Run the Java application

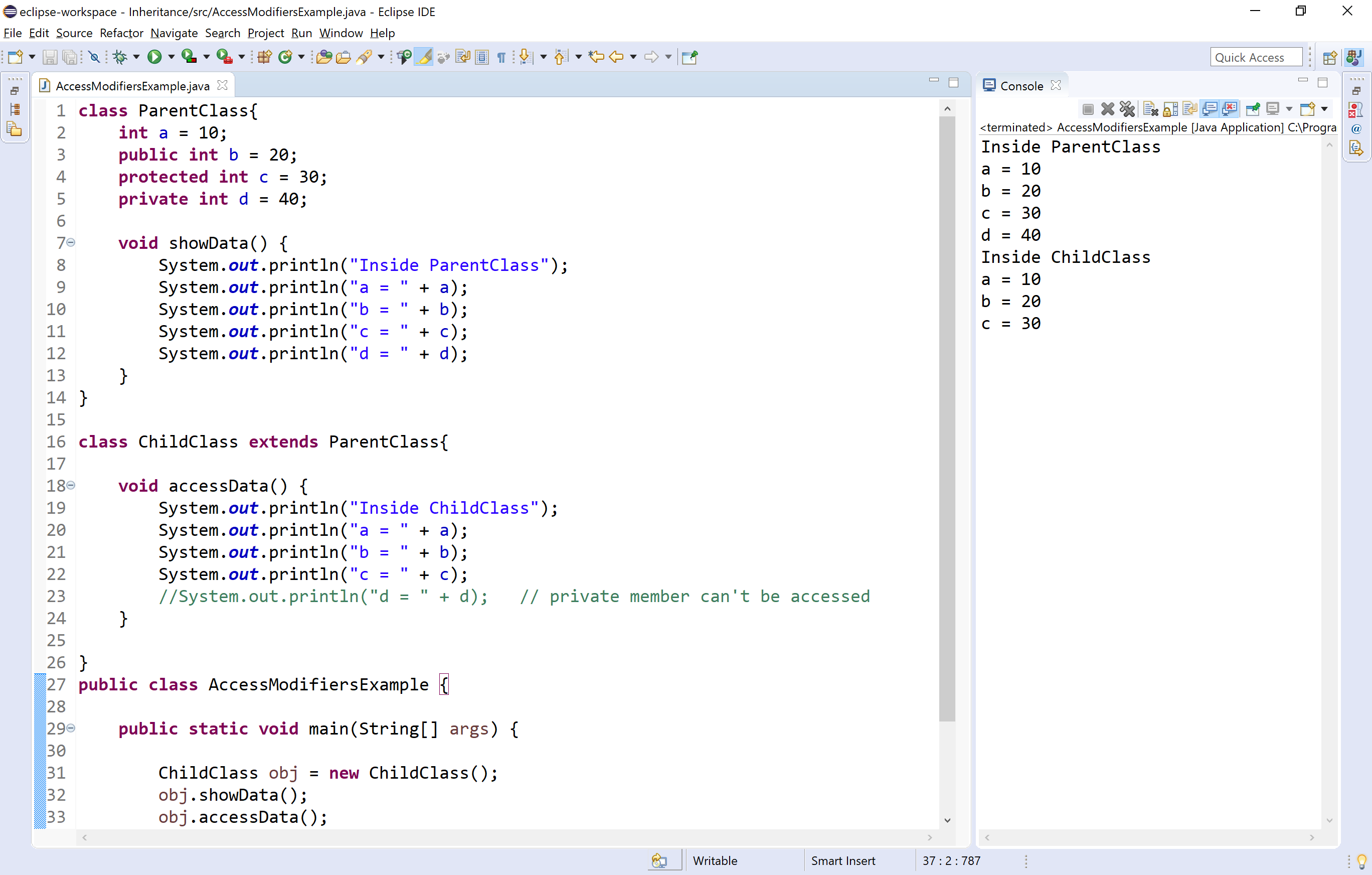pyautogui.click(x=155, y=57)
